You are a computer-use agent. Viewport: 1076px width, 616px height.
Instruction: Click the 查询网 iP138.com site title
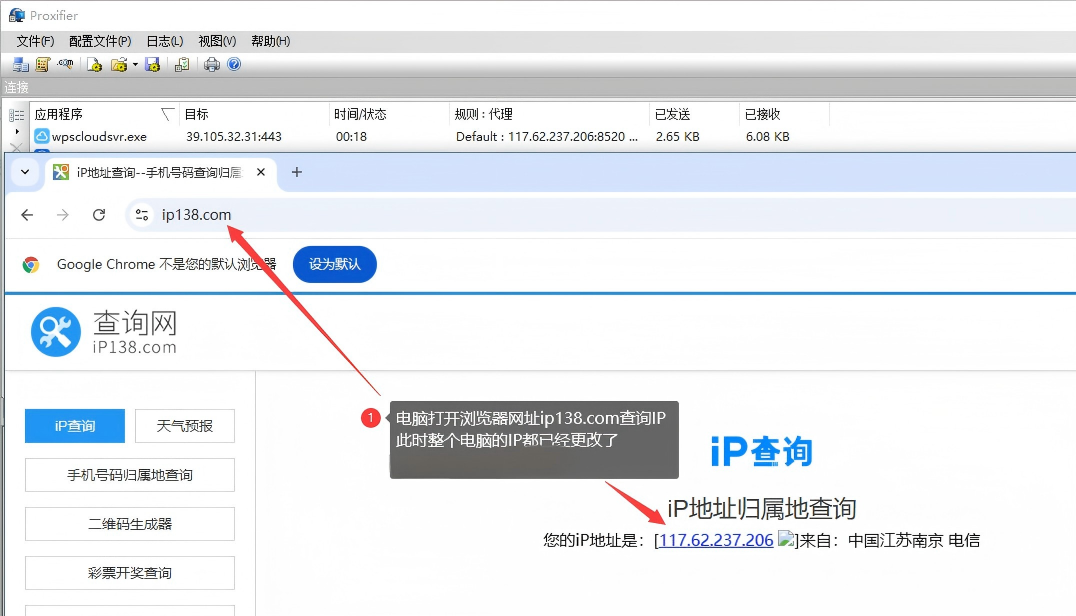135,332
